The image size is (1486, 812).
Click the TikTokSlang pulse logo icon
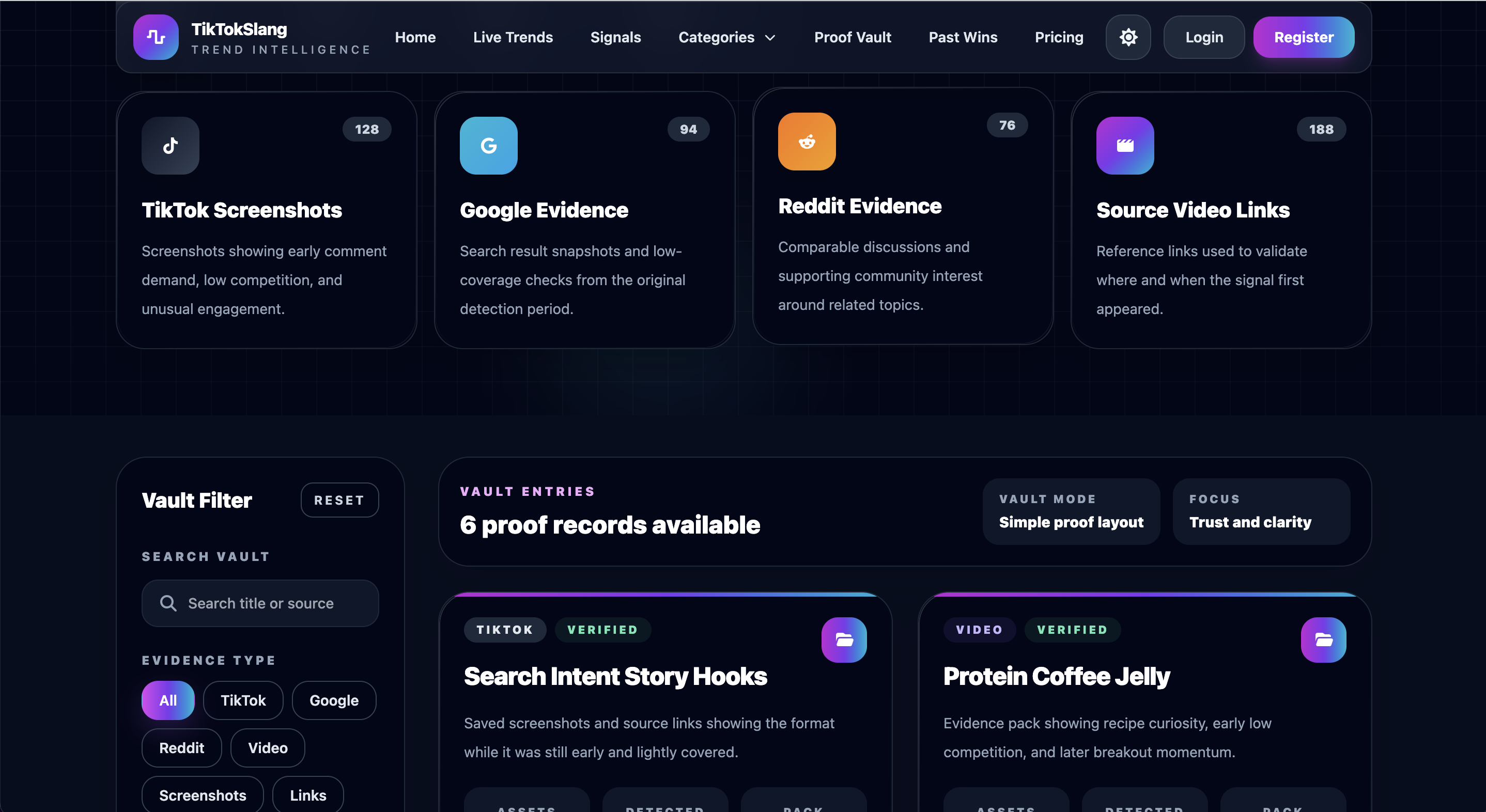(x=156, y=37)
